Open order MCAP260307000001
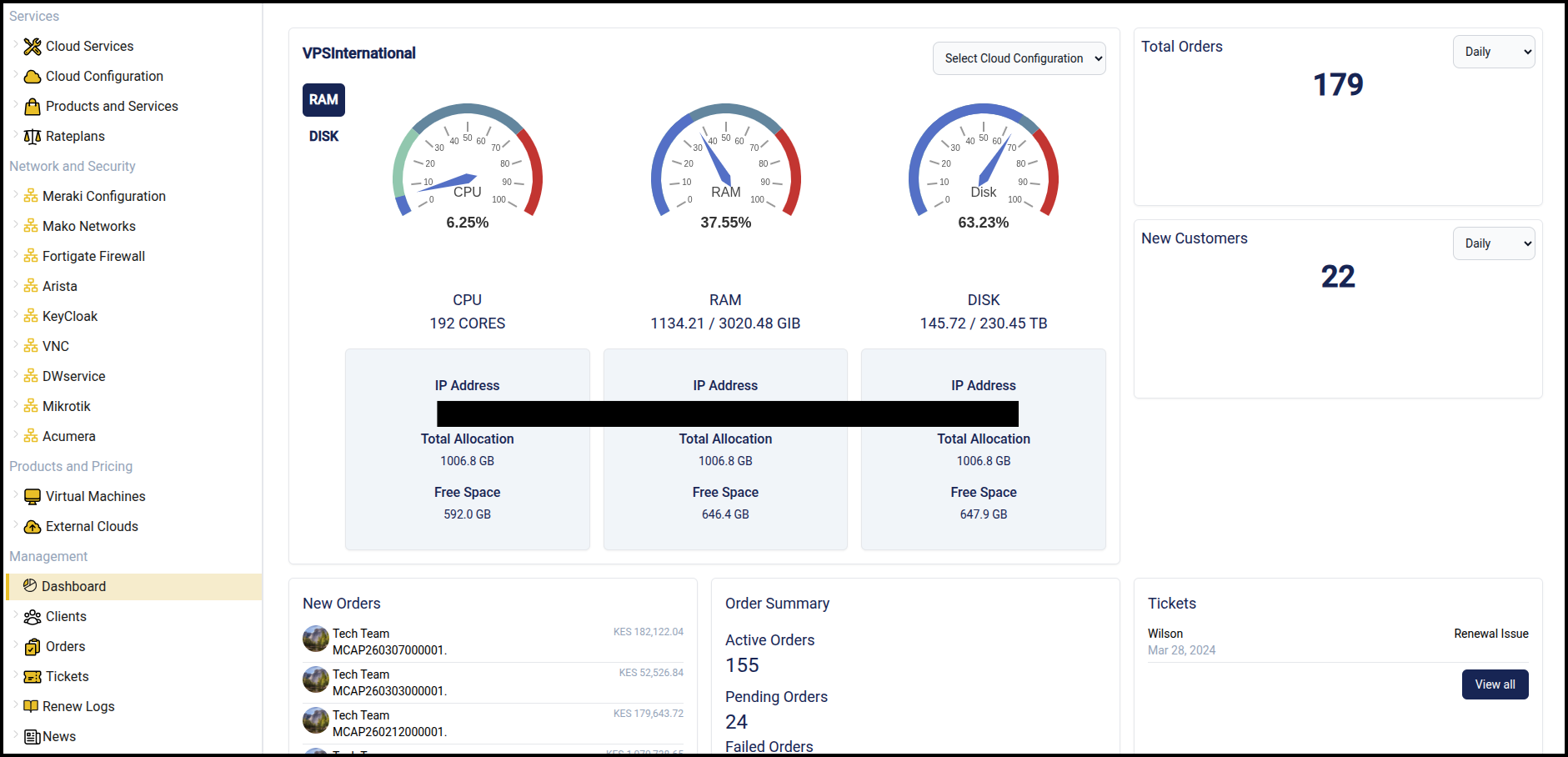This screenshot has height=757, width=1568. pos(389,650)
